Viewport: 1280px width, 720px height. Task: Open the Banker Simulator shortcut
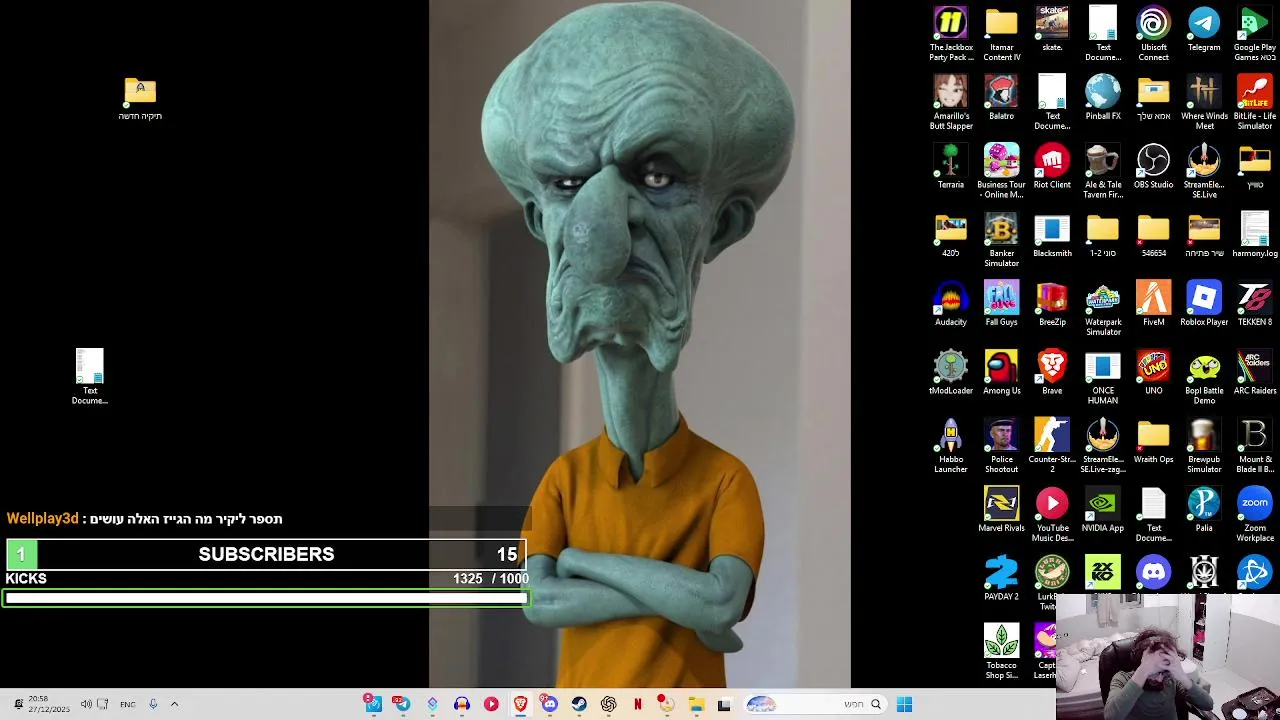point(1001,240)
